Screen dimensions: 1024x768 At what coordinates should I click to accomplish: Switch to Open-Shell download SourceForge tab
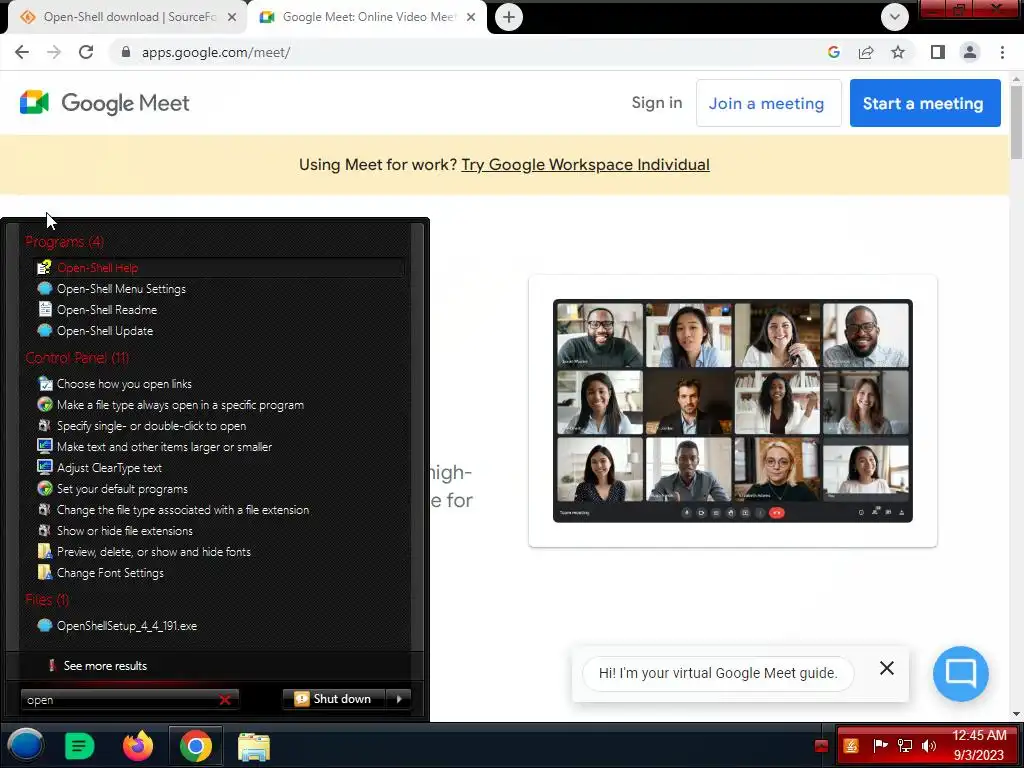click(x=128, y=17)
